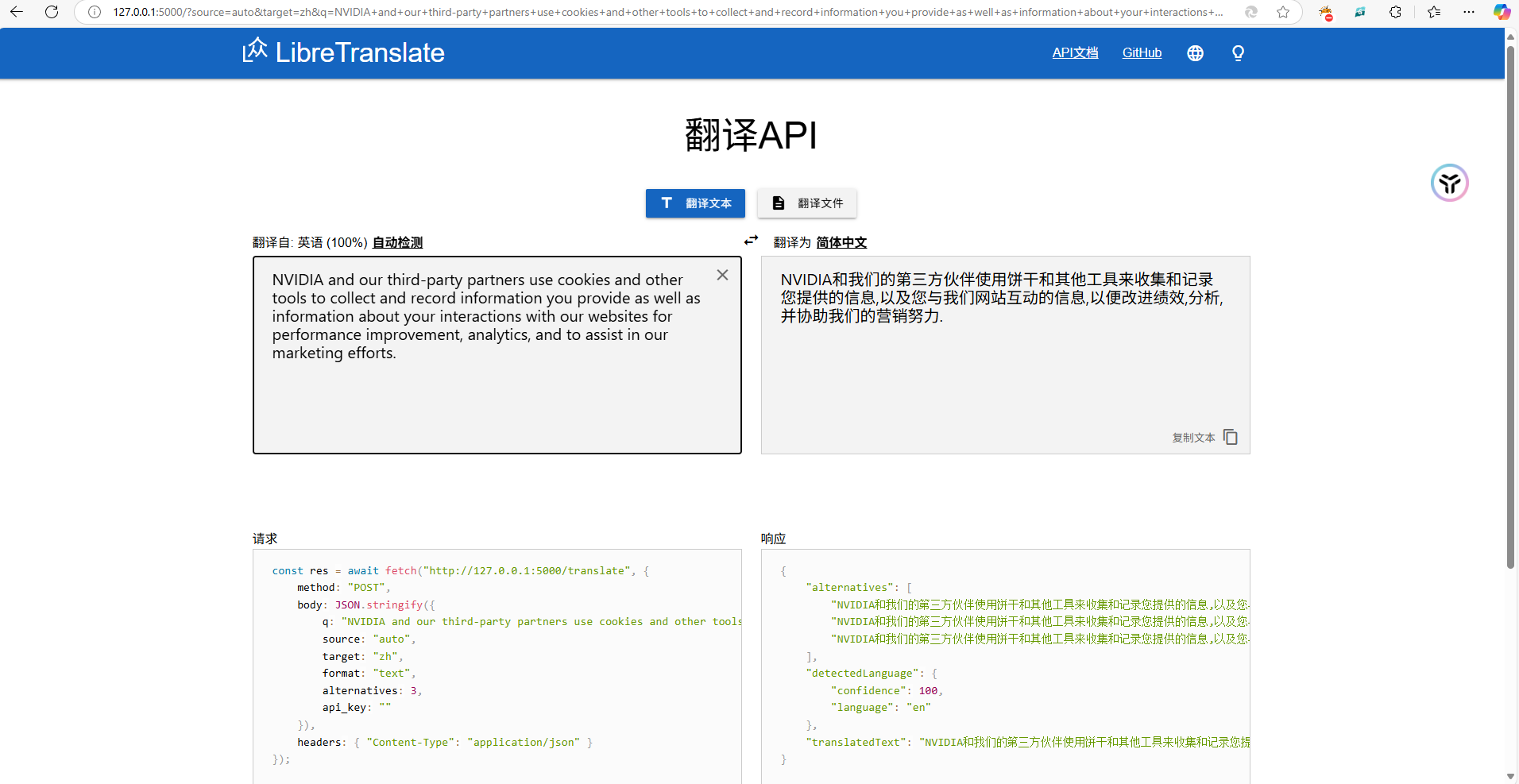This screenshot has width=1519, height=784.
Task: Click the swap languages arrows icon
Action: (751, 240)
